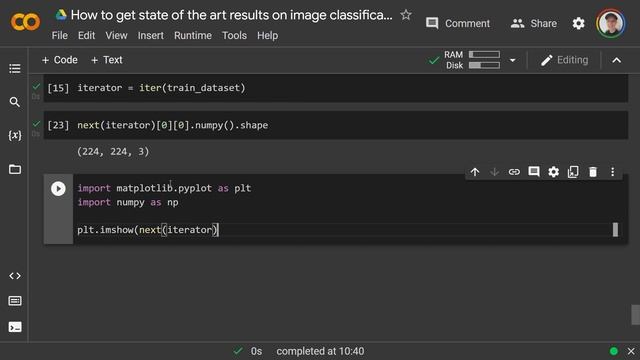Add a comment to the cell
The width and height of the screenshot is (640, 360).
(x=533, y=172)
